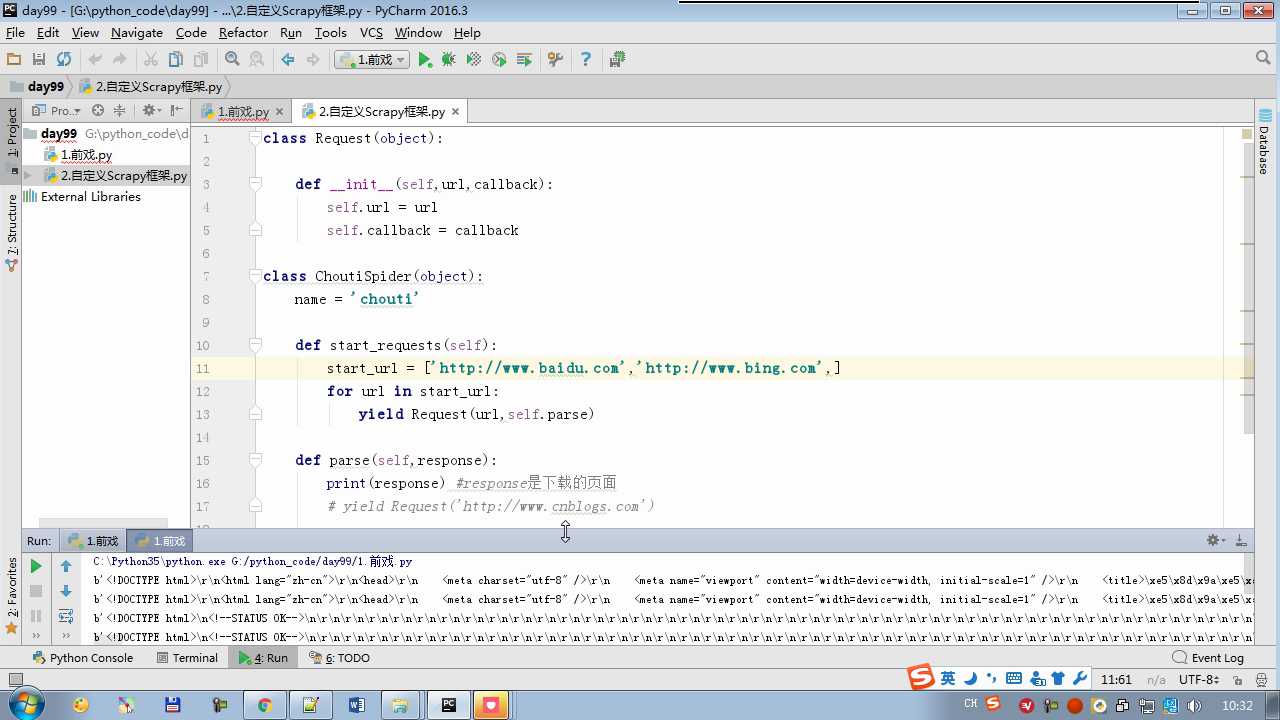Hide Run panel with the download-arrow icon
Viewport: 1280px width, 720px height.
tap(1241, 540)
